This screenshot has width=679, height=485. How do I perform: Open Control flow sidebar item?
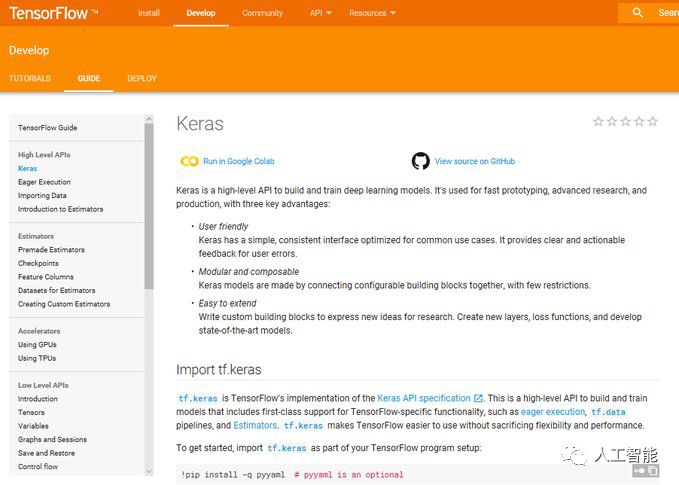pos(38,466)
